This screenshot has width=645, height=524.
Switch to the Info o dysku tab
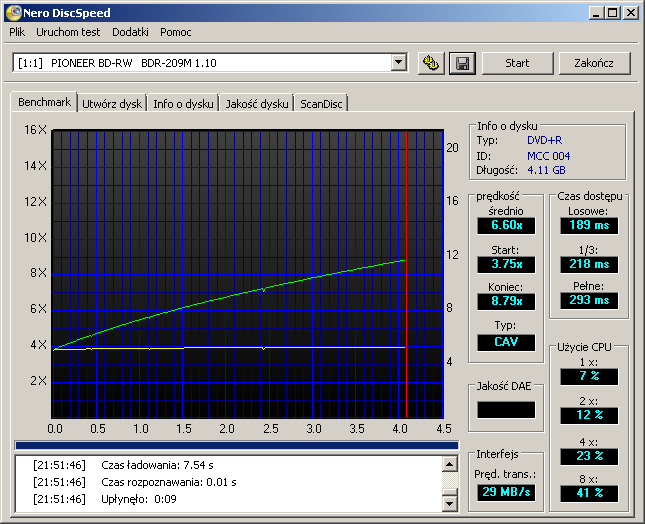[x=183, y=104]
